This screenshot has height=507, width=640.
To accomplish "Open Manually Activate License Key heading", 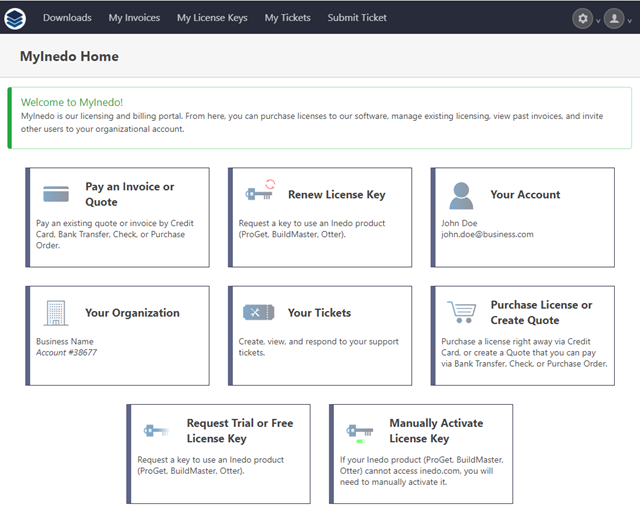I will (436, 431).
